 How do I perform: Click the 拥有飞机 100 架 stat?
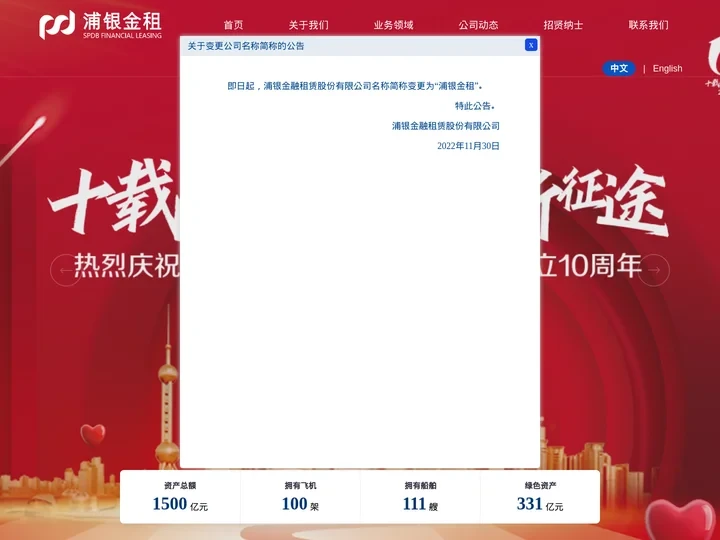300,497
